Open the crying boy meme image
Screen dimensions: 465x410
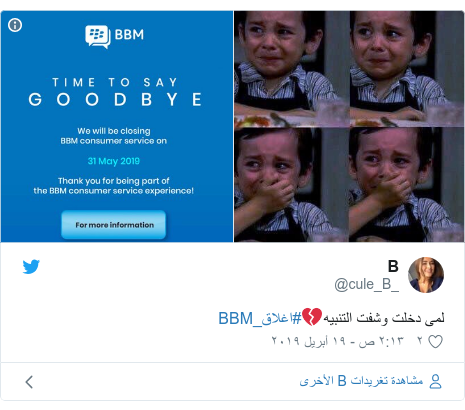349,126
